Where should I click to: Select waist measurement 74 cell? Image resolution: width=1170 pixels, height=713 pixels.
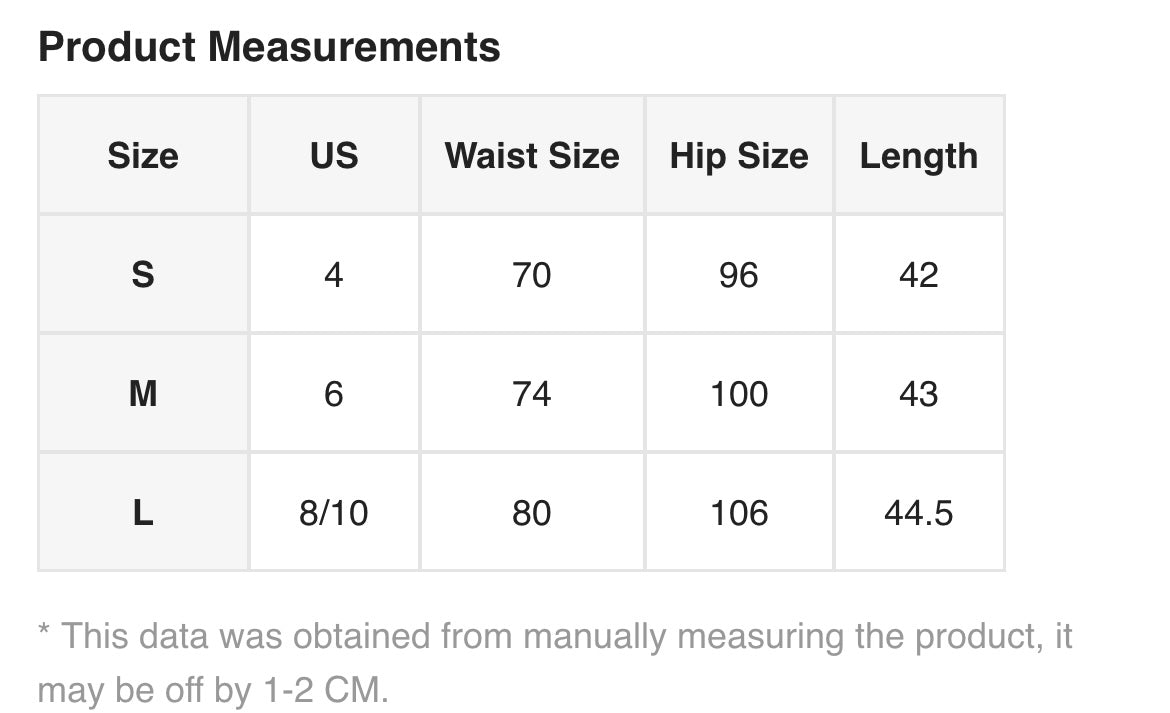pyautogui.click(x=532, y=394)
